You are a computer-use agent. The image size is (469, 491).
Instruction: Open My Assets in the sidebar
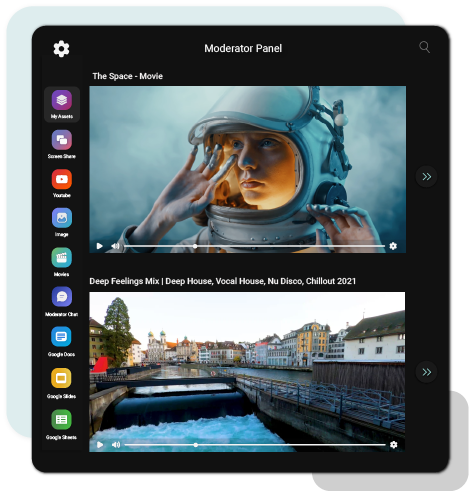[62, 104]
